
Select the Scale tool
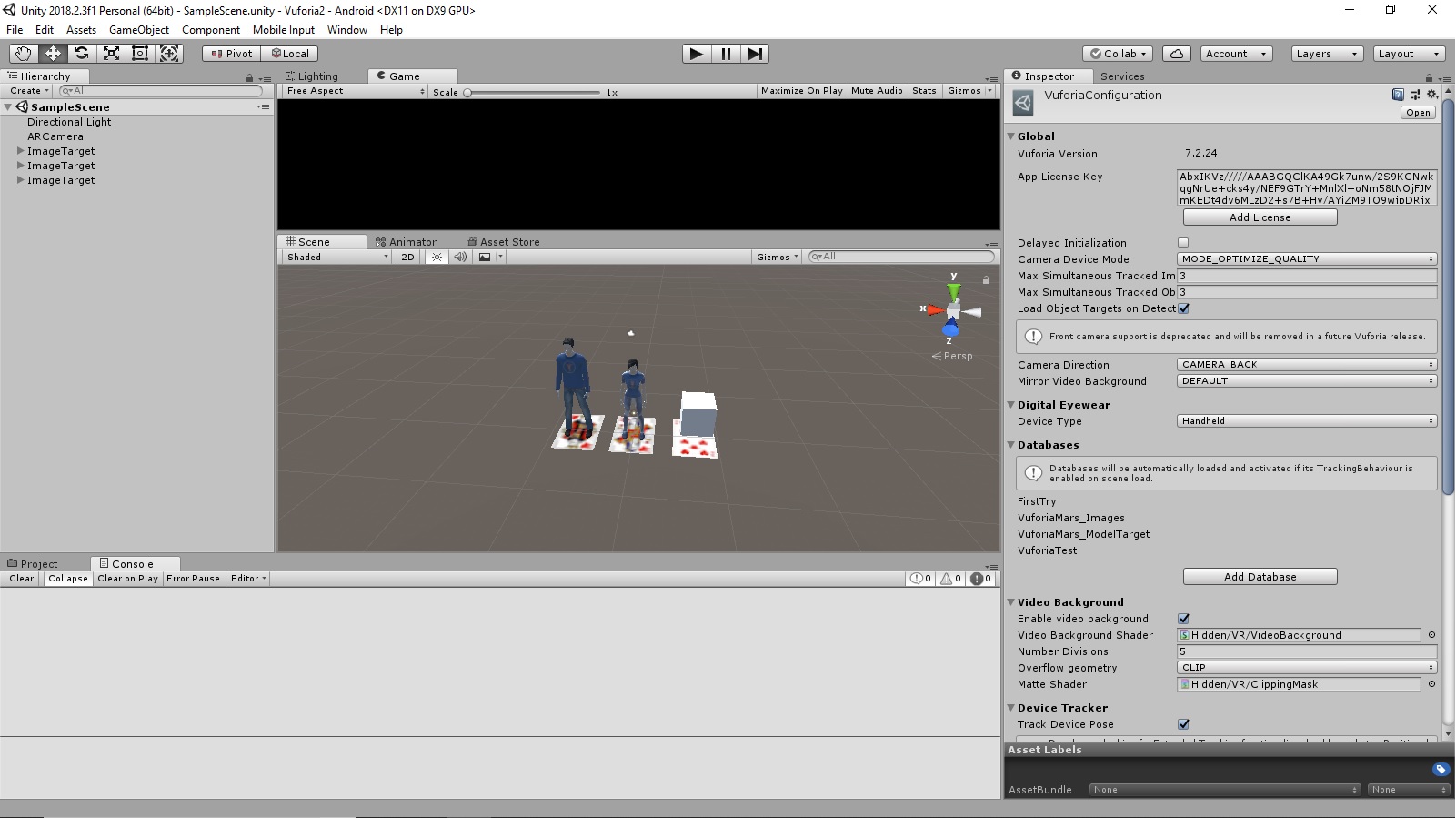coord(111,54)
